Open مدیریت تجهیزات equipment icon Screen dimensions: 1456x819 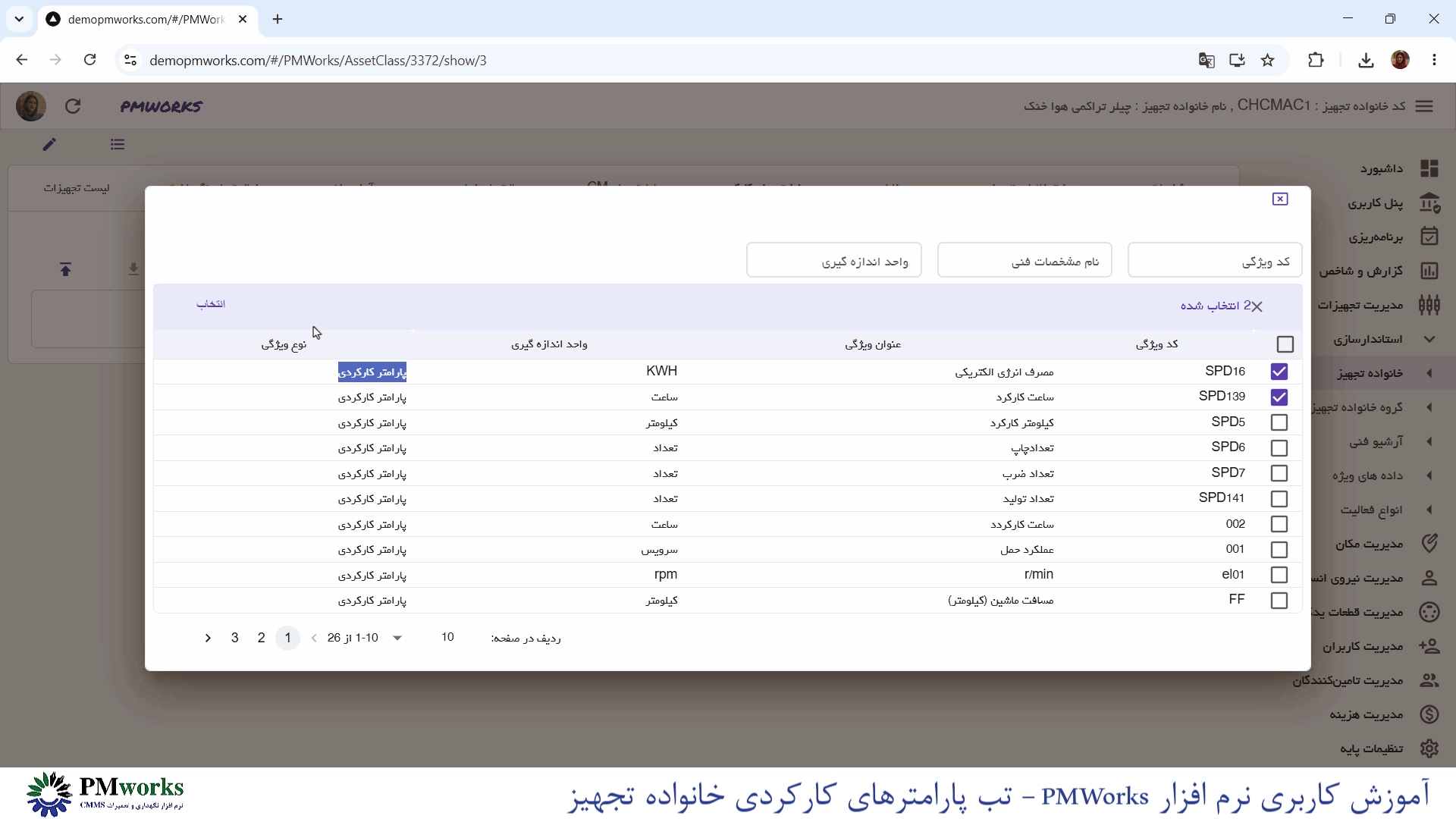click(1429, 305)
